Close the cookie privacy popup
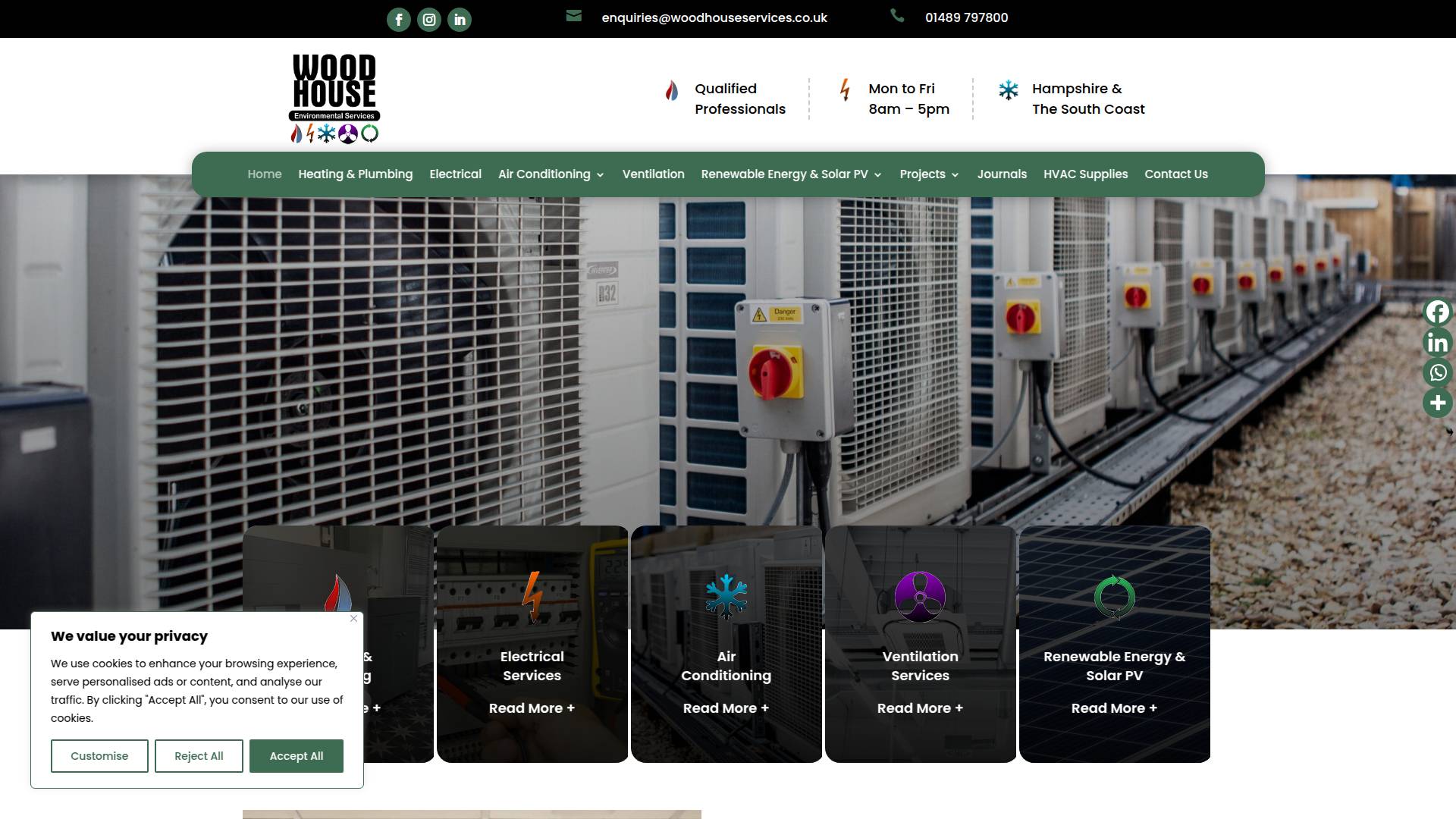Image resolution: width=1456 pixels, height=819 pixels. [x=353, y=619]
